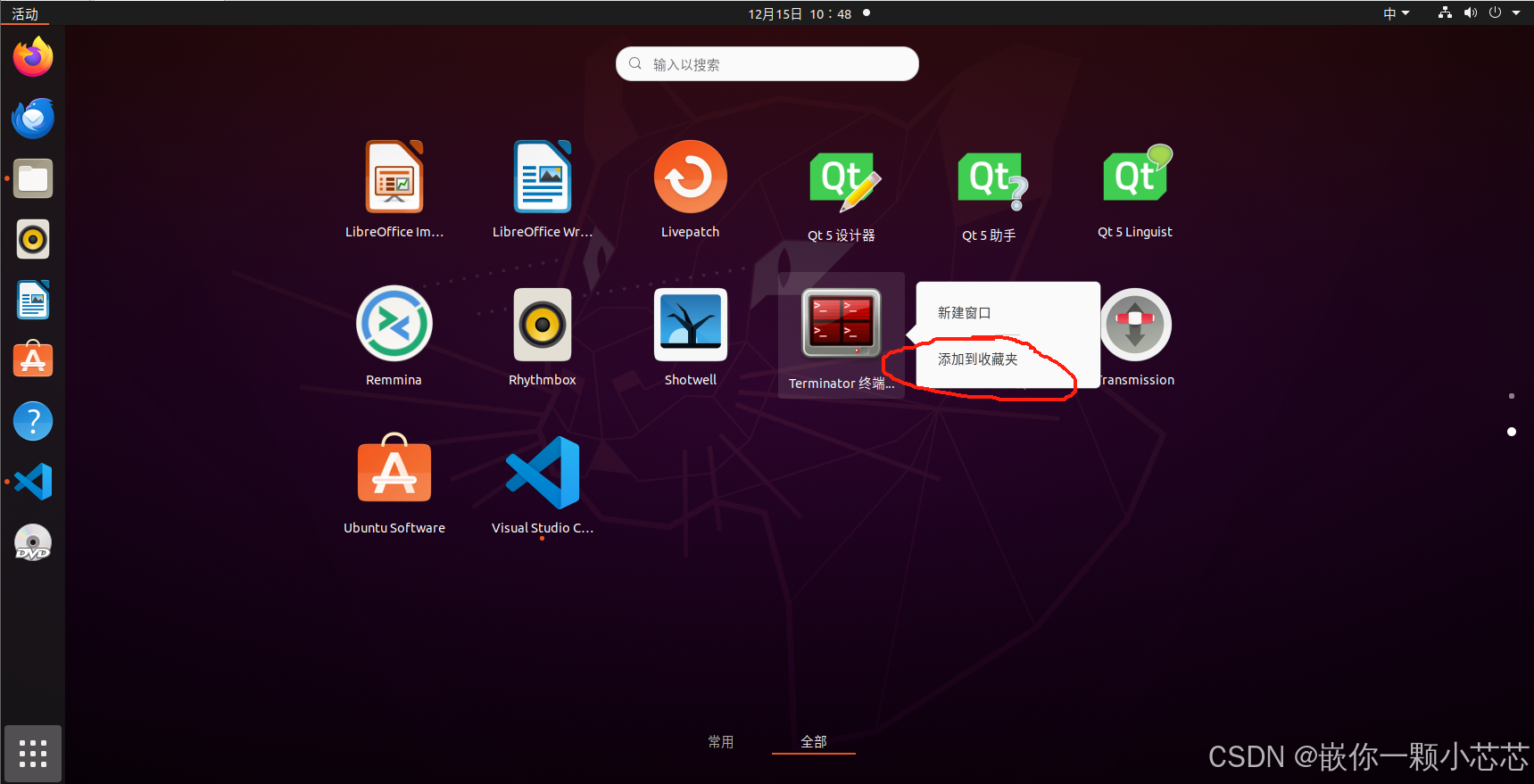This screenshot has width=1534, height=784.
Task: Select the second app grid page dot
Action: click(1511, 432)
